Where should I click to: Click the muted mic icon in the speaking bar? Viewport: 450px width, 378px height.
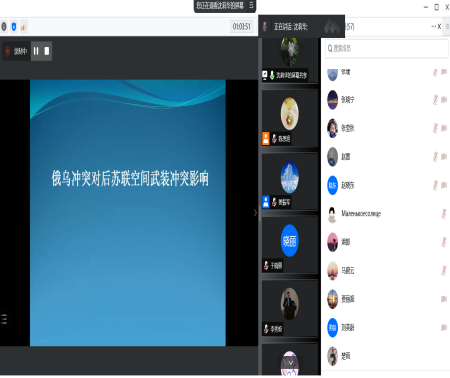(x=265, y=26)
